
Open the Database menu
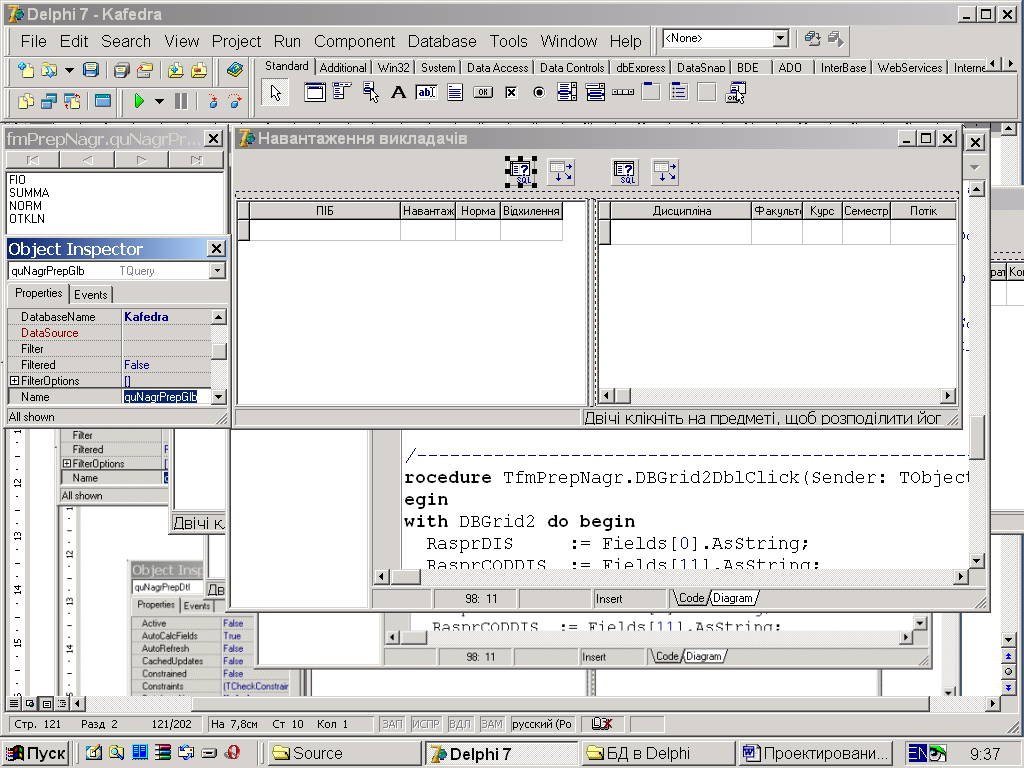pyautogui.click(x=442, y=41)
